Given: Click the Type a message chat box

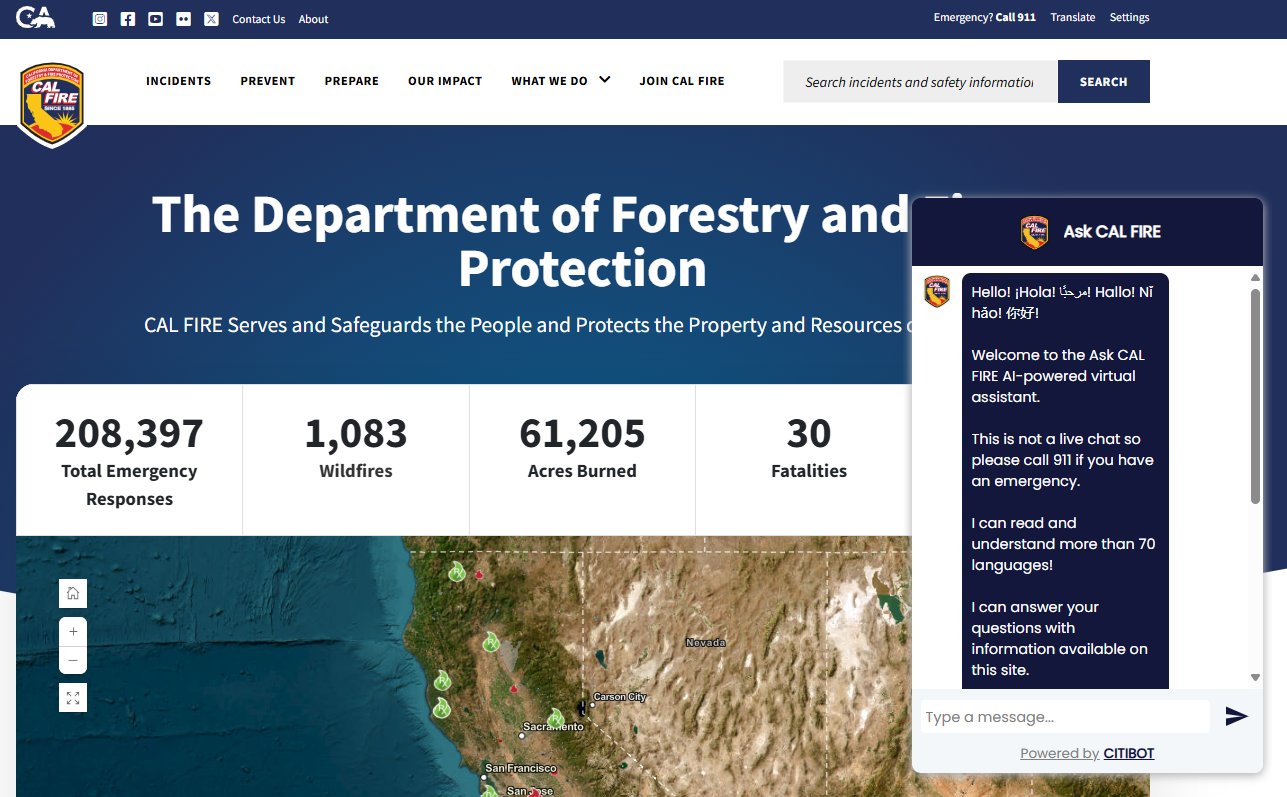Looking at the screenshot, I should pyautogui.click(x=1065, y=717).
